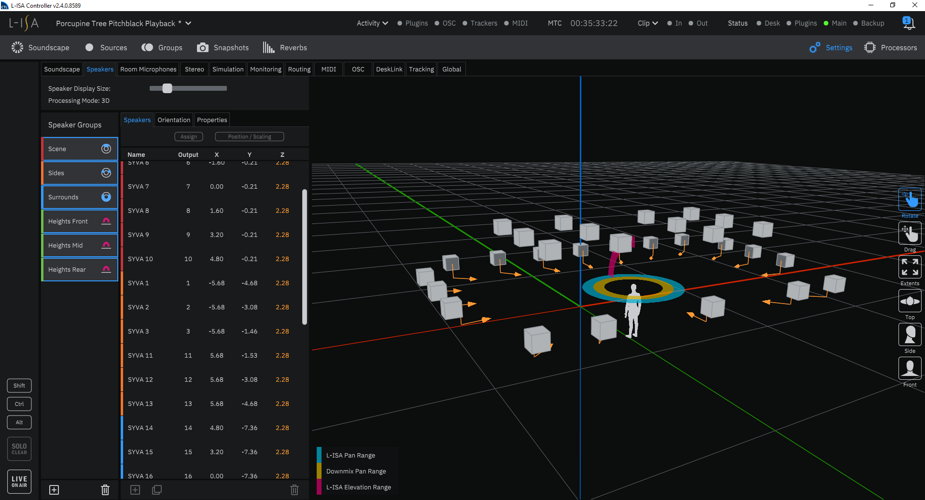Delete the selected speaker group
This screenshot has height=500, width=925.
[105, 489]
